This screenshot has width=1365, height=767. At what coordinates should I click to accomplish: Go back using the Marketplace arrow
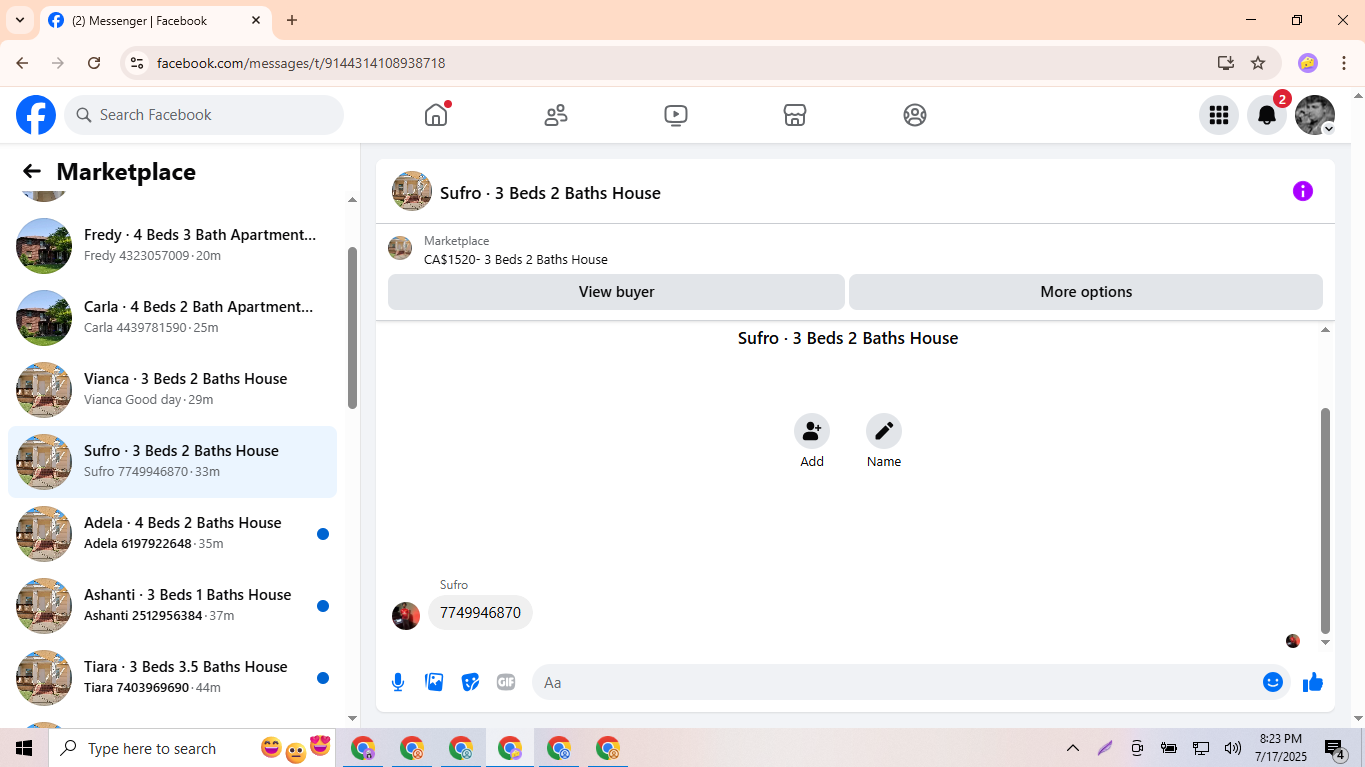pos(32,172)
